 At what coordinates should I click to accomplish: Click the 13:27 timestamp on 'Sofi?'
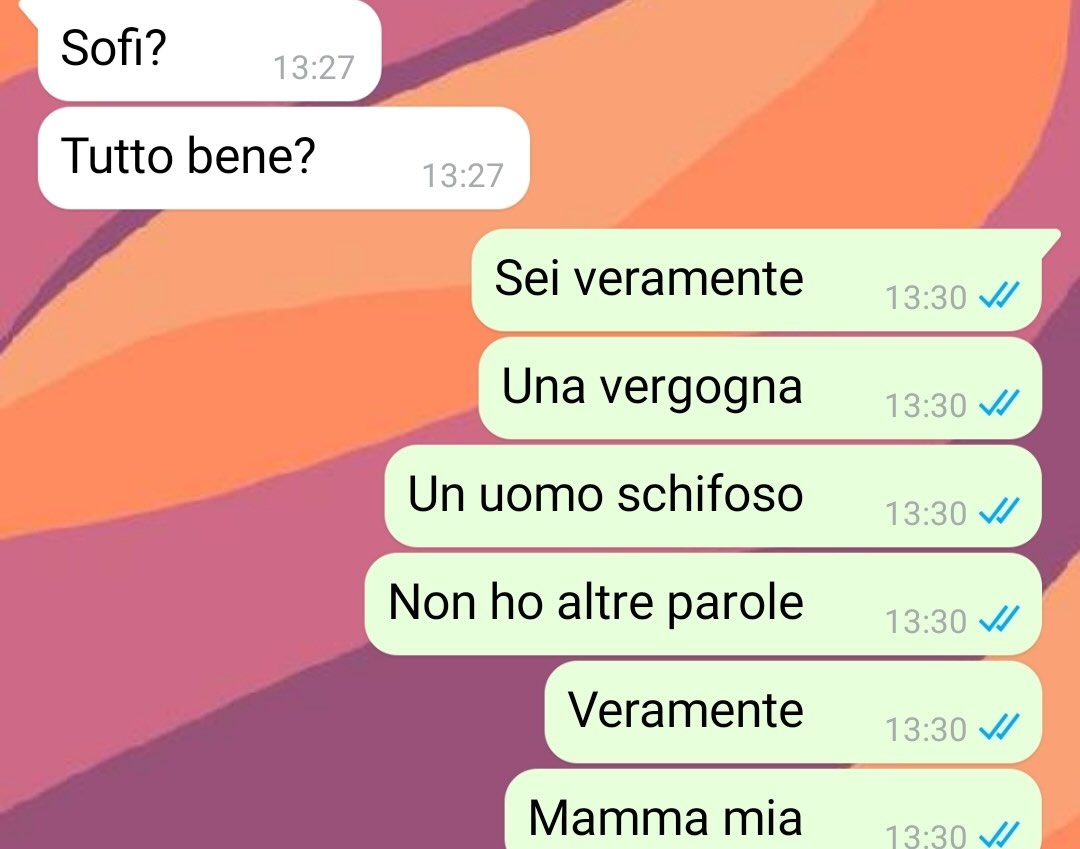coord(313,67)
